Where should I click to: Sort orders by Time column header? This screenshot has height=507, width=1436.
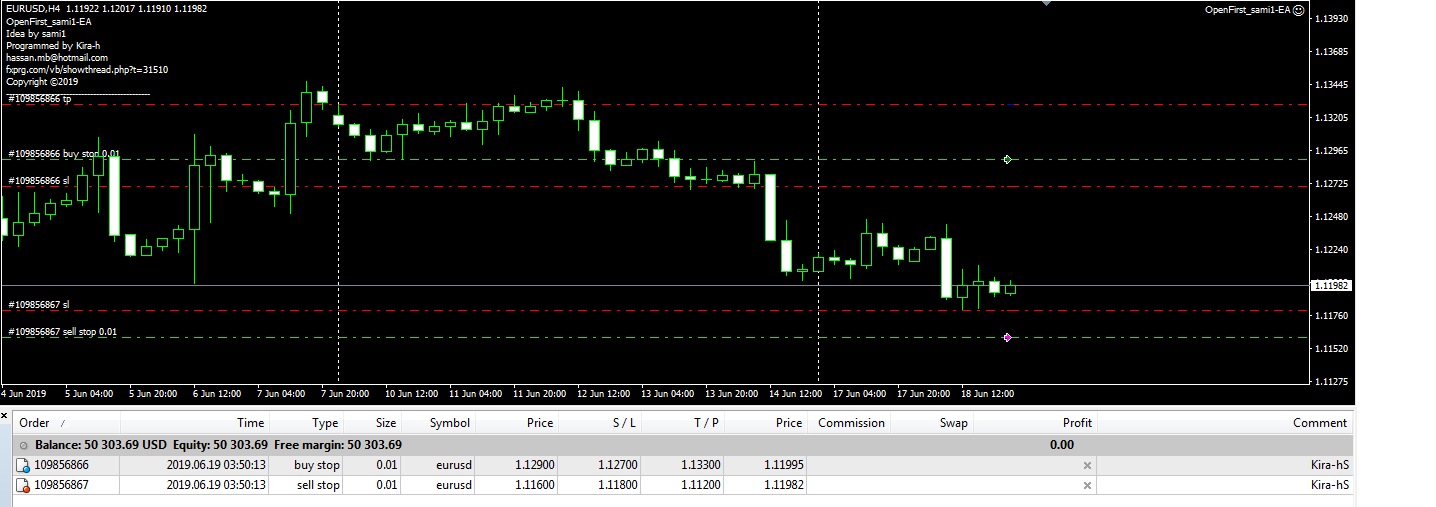click(250, 423)
